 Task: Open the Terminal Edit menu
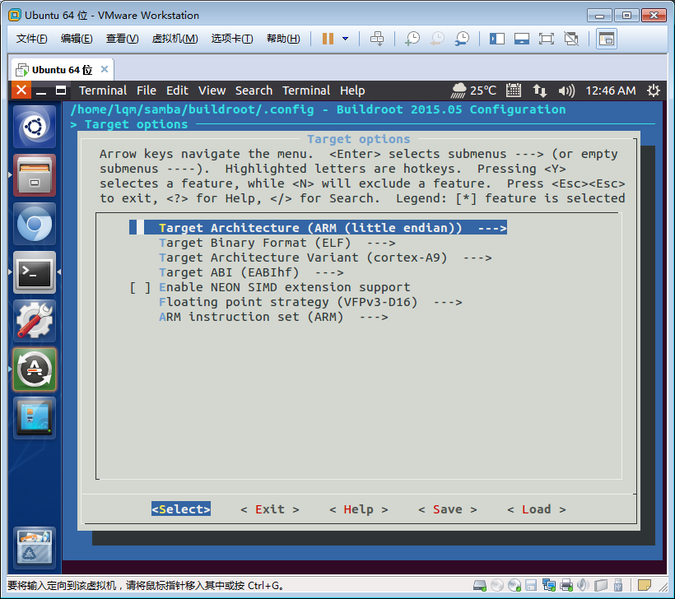(x=177, y=90)
